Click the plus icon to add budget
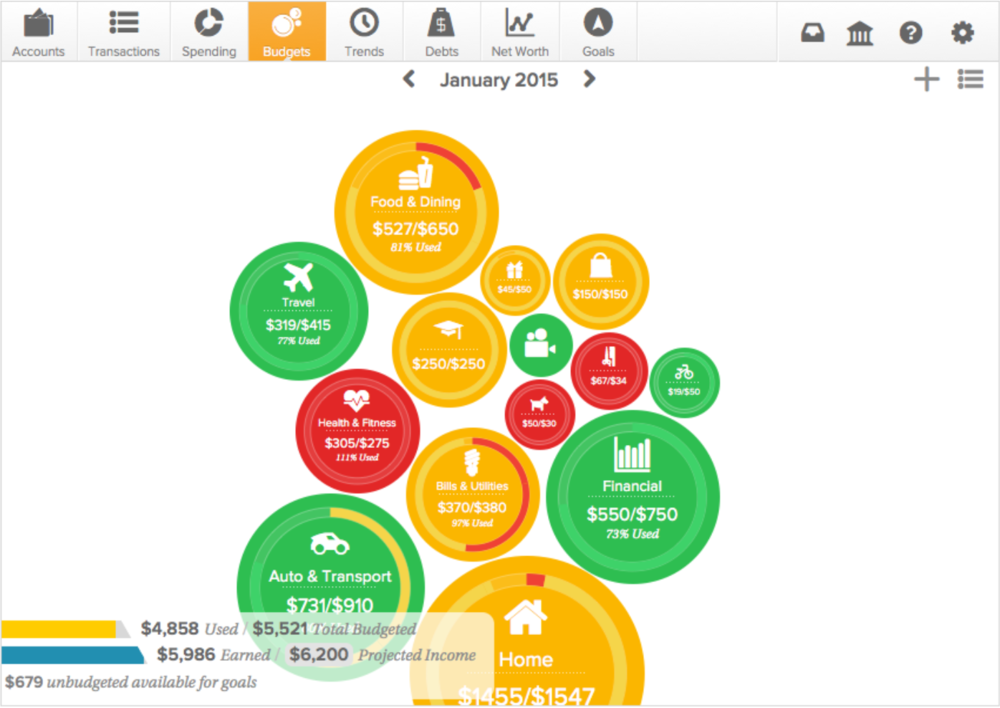 click(927, 80)
